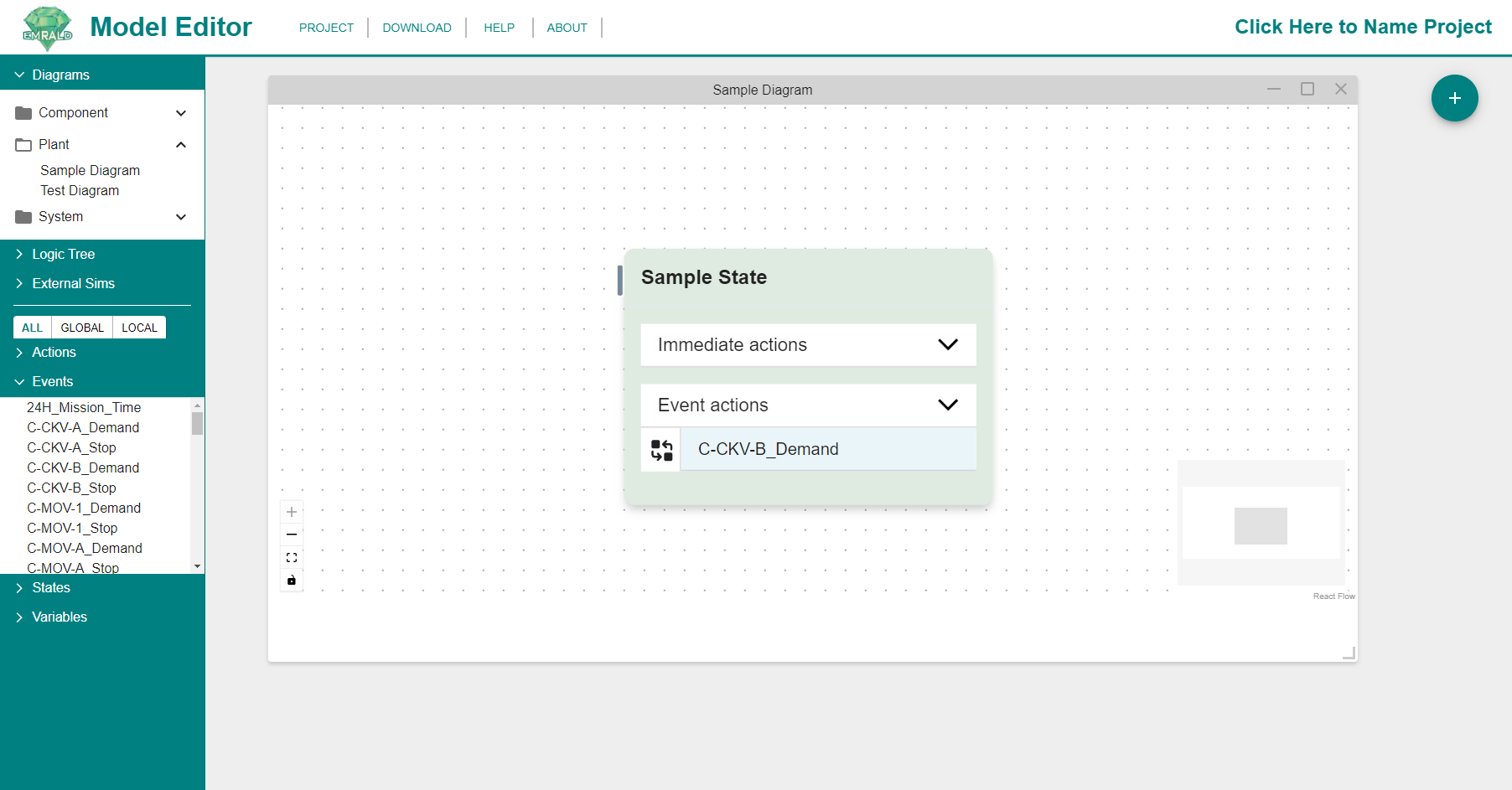Open Test Diagram from Plant folder
The height and width of the screenshot is (790, 1512).
click(x=80, y=190)
